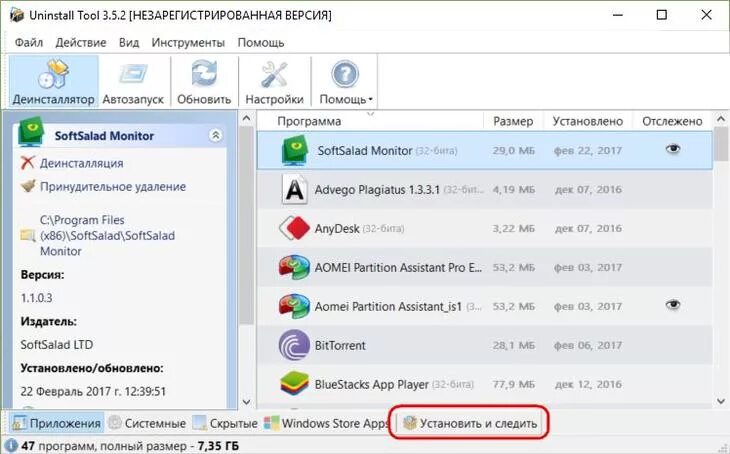Screen dimensions: 730x454
Task: Open the Вид menu
Action: coord(129,43)
